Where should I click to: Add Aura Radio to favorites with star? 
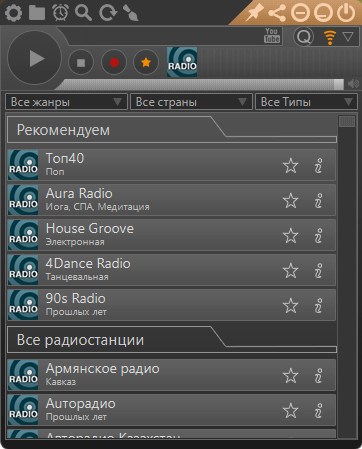291,200
